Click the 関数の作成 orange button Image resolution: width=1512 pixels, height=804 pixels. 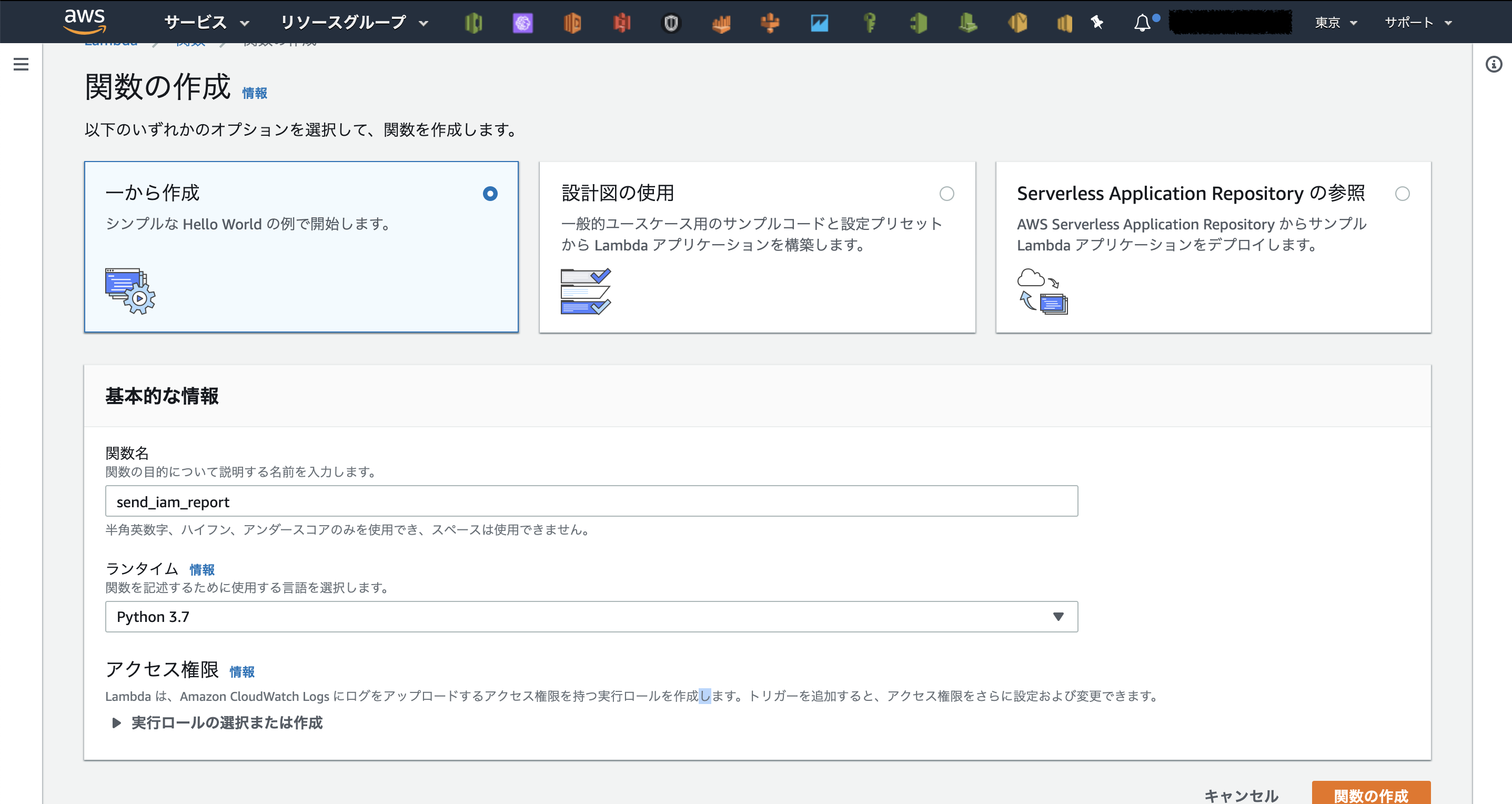click(x=1372, y=796)
